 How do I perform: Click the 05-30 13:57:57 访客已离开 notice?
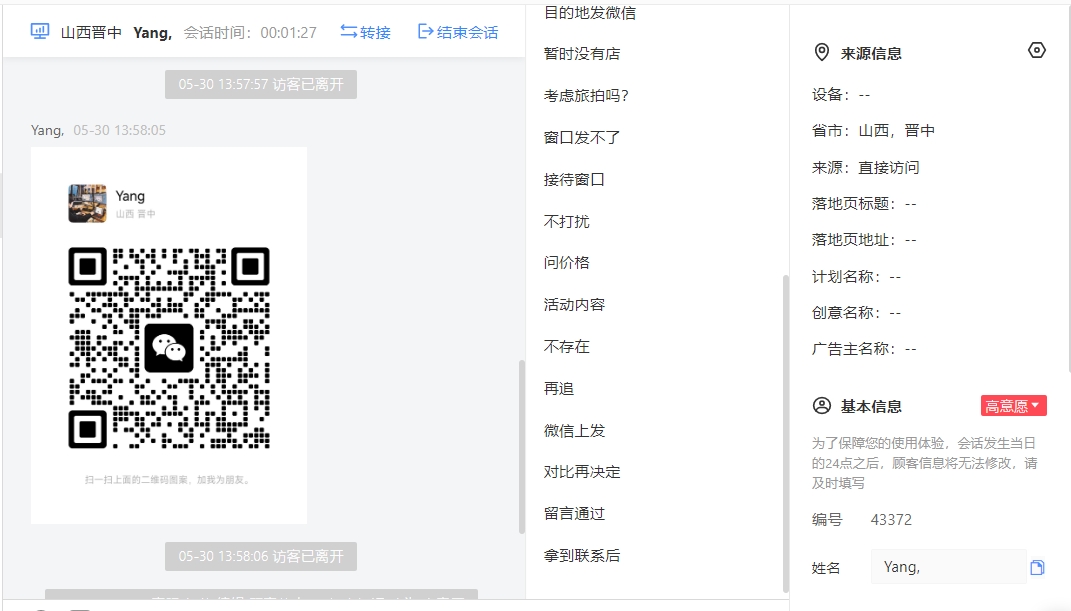pyautogui.click(x=261, y=85)
